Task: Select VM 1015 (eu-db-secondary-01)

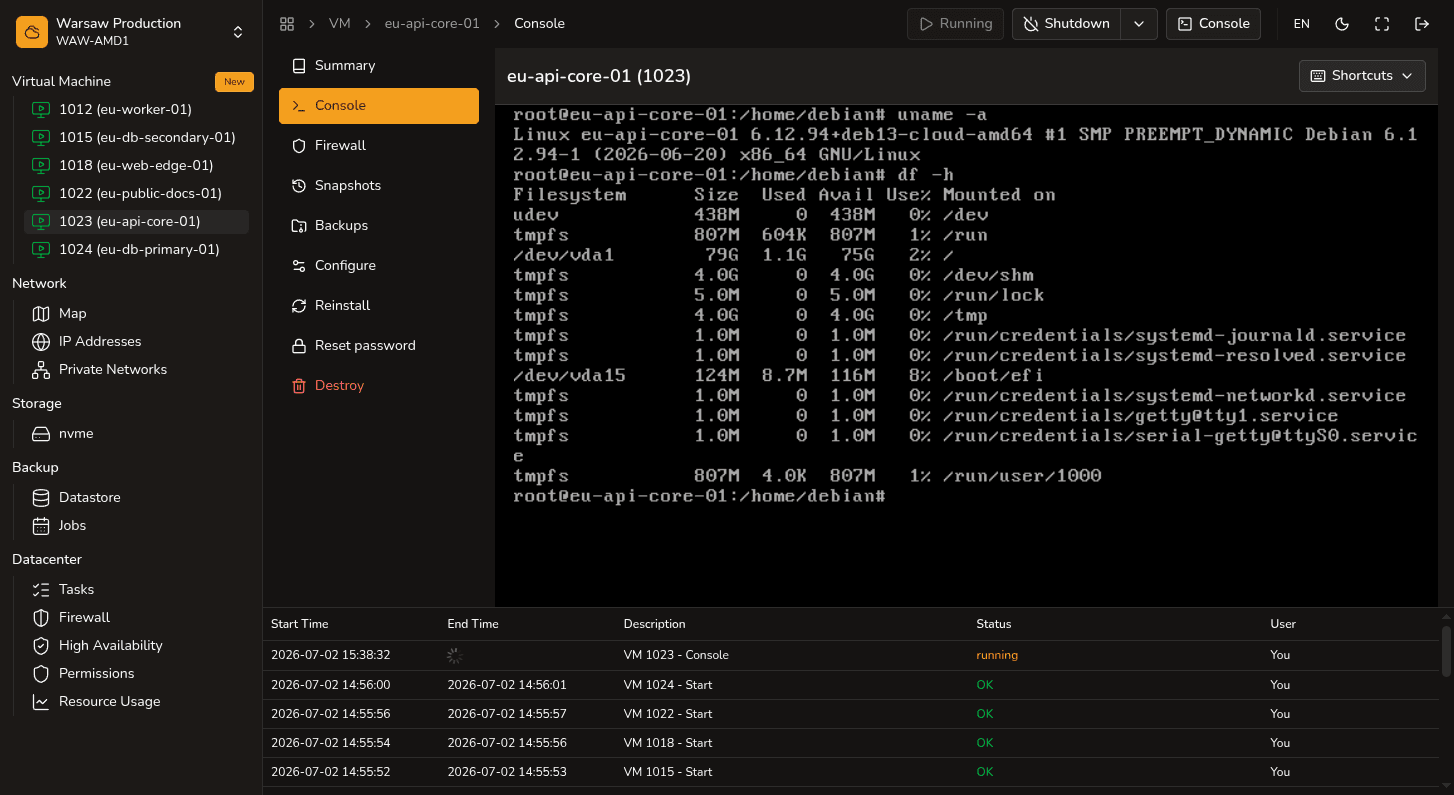Action: tap(136, 137)
